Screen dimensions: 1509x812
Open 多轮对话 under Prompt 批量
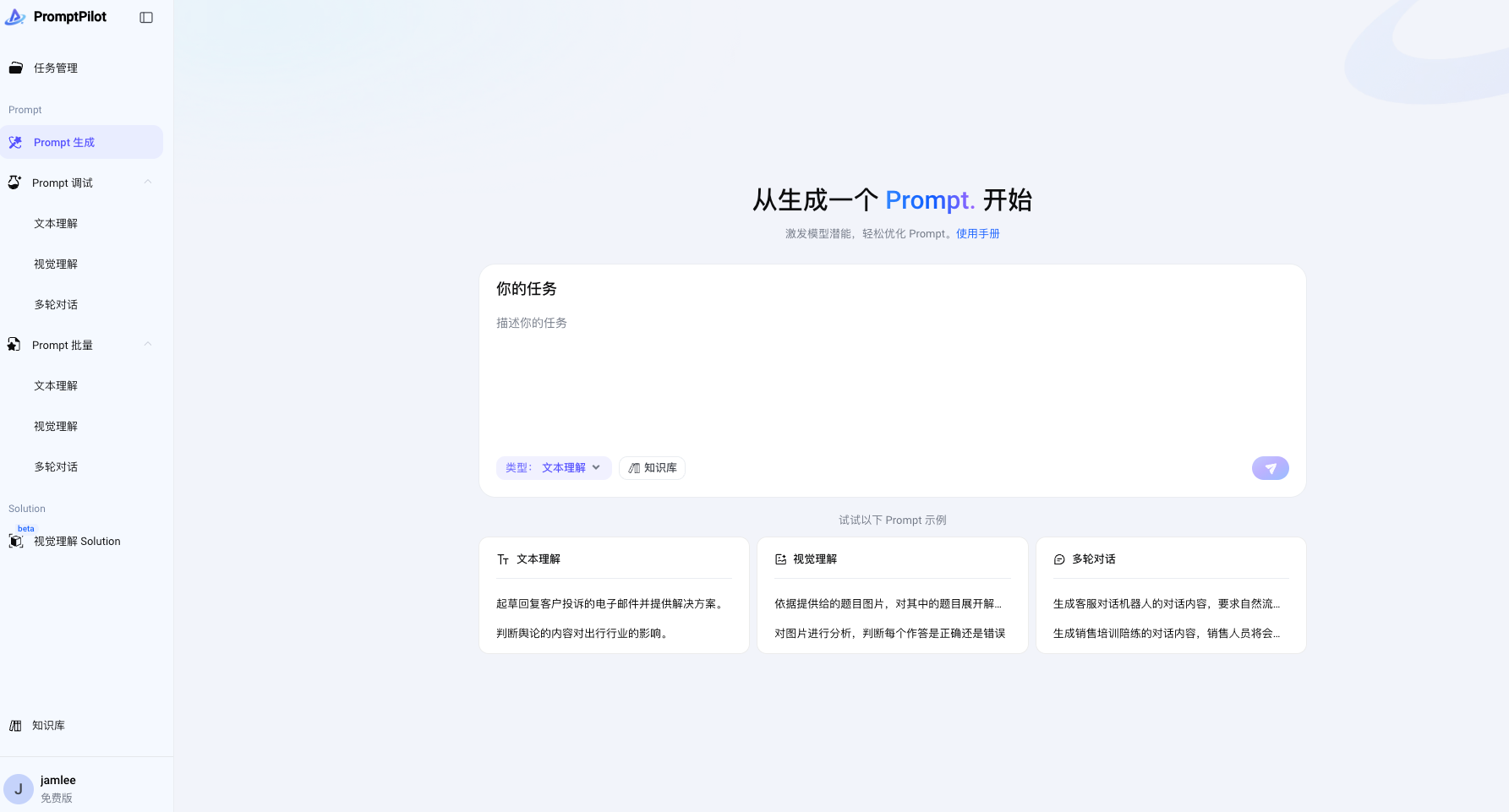pyautogui.click(x=56, y=467)
